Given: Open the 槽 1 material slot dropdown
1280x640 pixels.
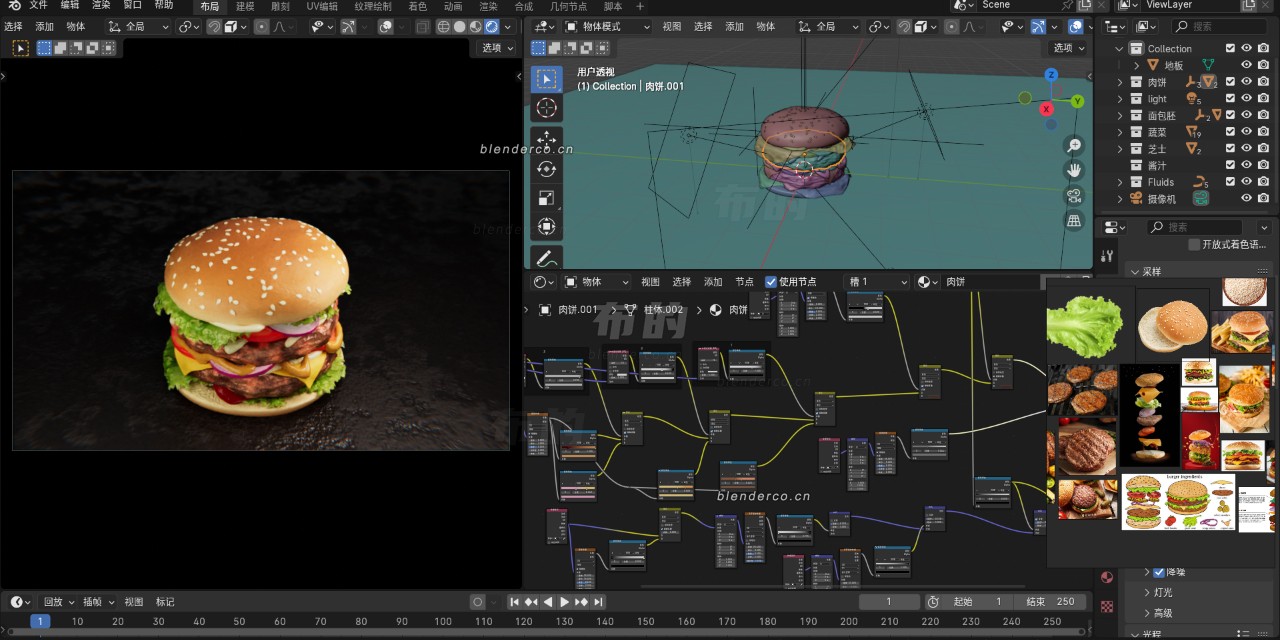Looking at the screenshot, I should 877,282.
